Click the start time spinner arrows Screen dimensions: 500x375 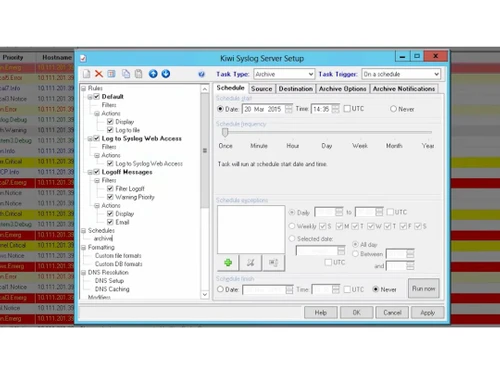pos(336,109)
